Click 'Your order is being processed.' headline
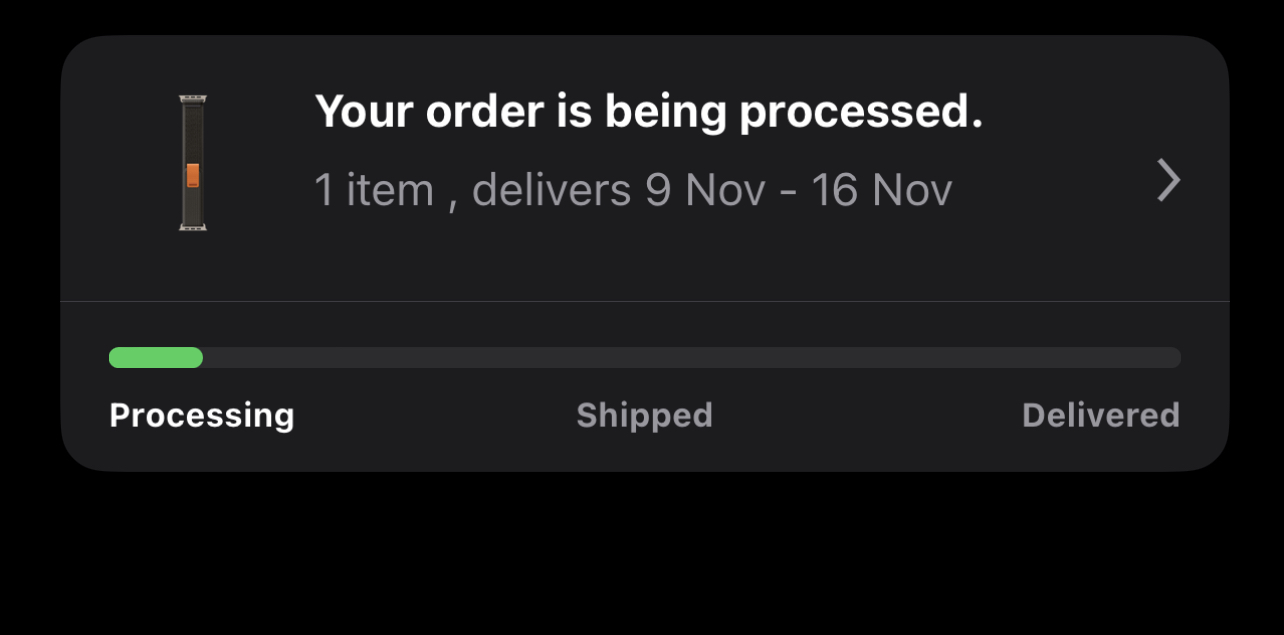The width and height of the screenshot is (1284, 635). (648, 112)
